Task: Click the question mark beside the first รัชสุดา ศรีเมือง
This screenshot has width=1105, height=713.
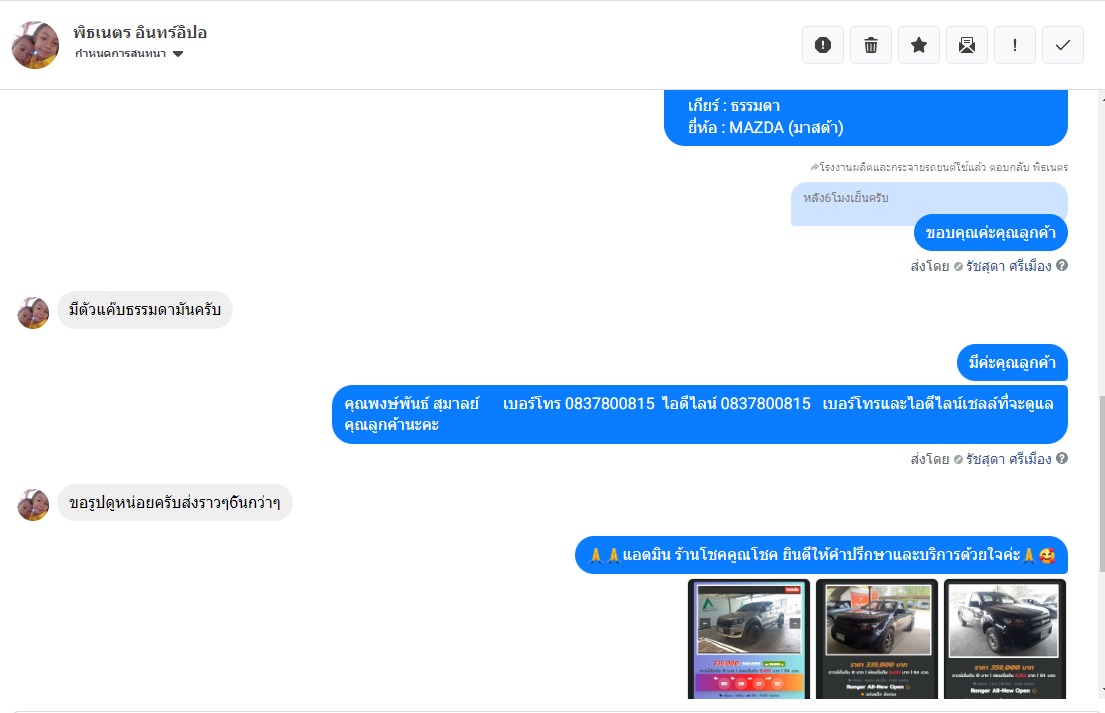Action: coord(1061,266)
